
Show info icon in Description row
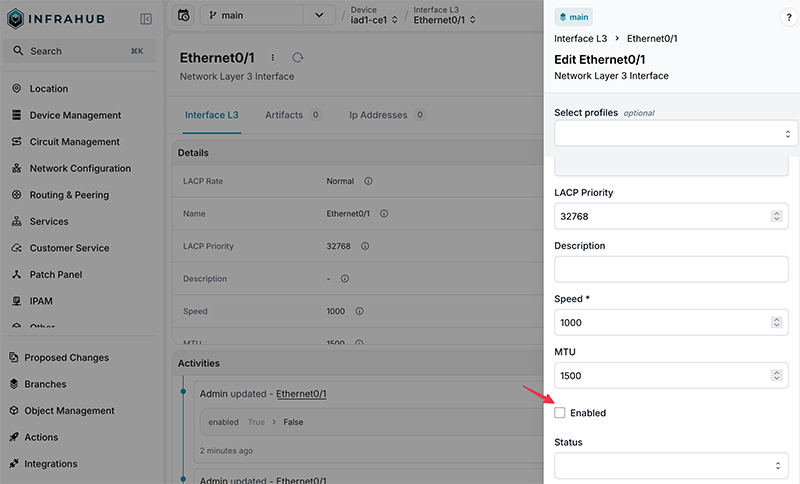345,278
